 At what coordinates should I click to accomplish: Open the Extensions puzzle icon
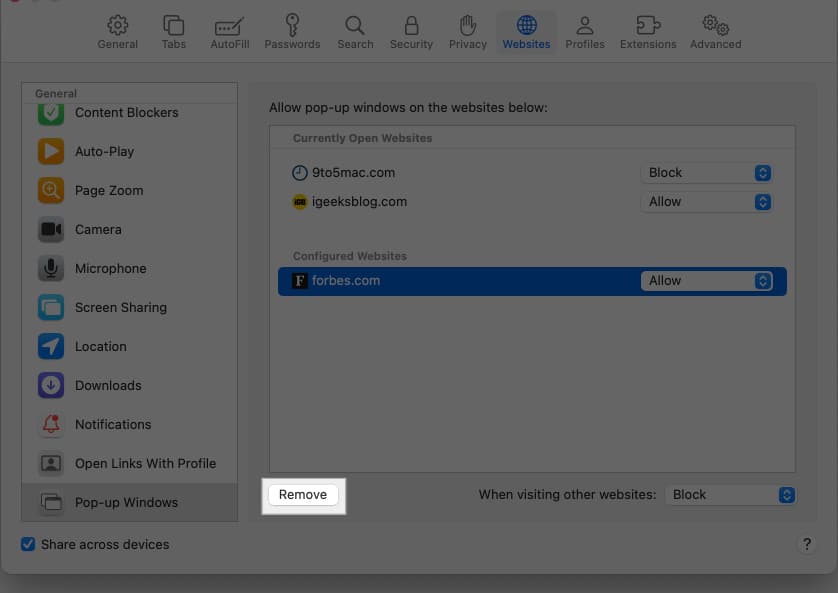click(648, 25)
